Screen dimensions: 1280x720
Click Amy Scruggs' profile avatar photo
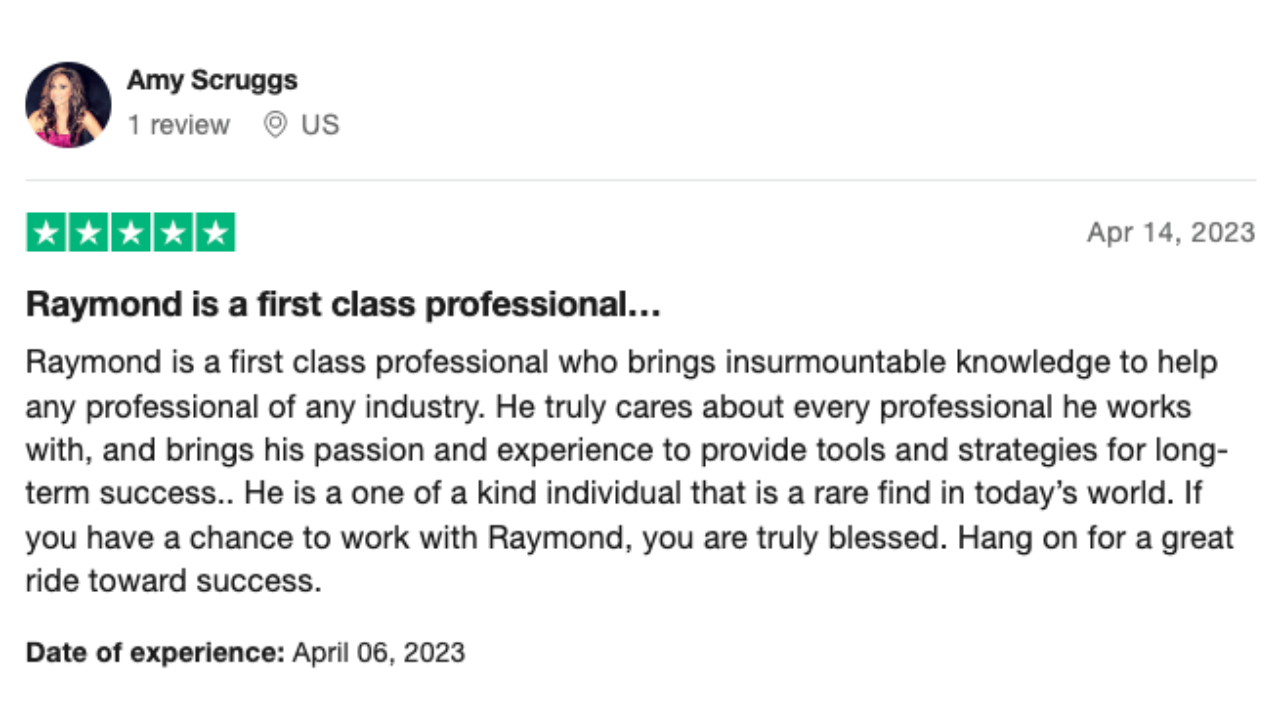coord(68,104)
